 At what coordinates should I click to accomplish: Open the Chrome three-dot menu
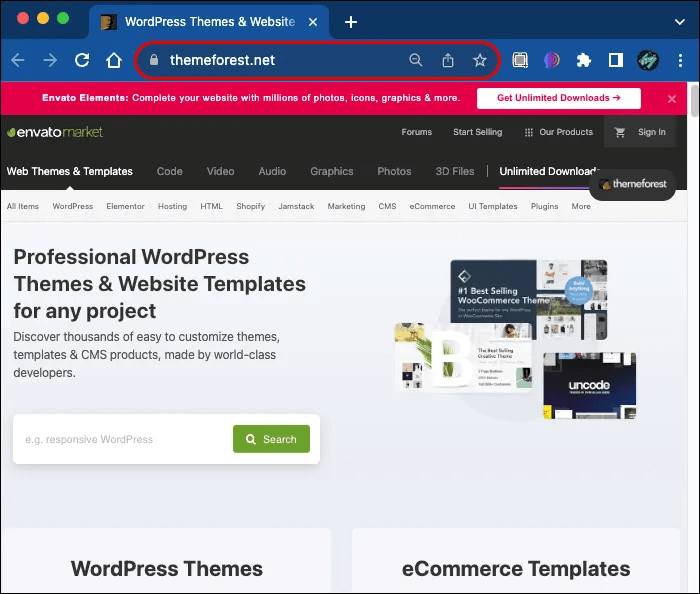click(x=680, y=60)
